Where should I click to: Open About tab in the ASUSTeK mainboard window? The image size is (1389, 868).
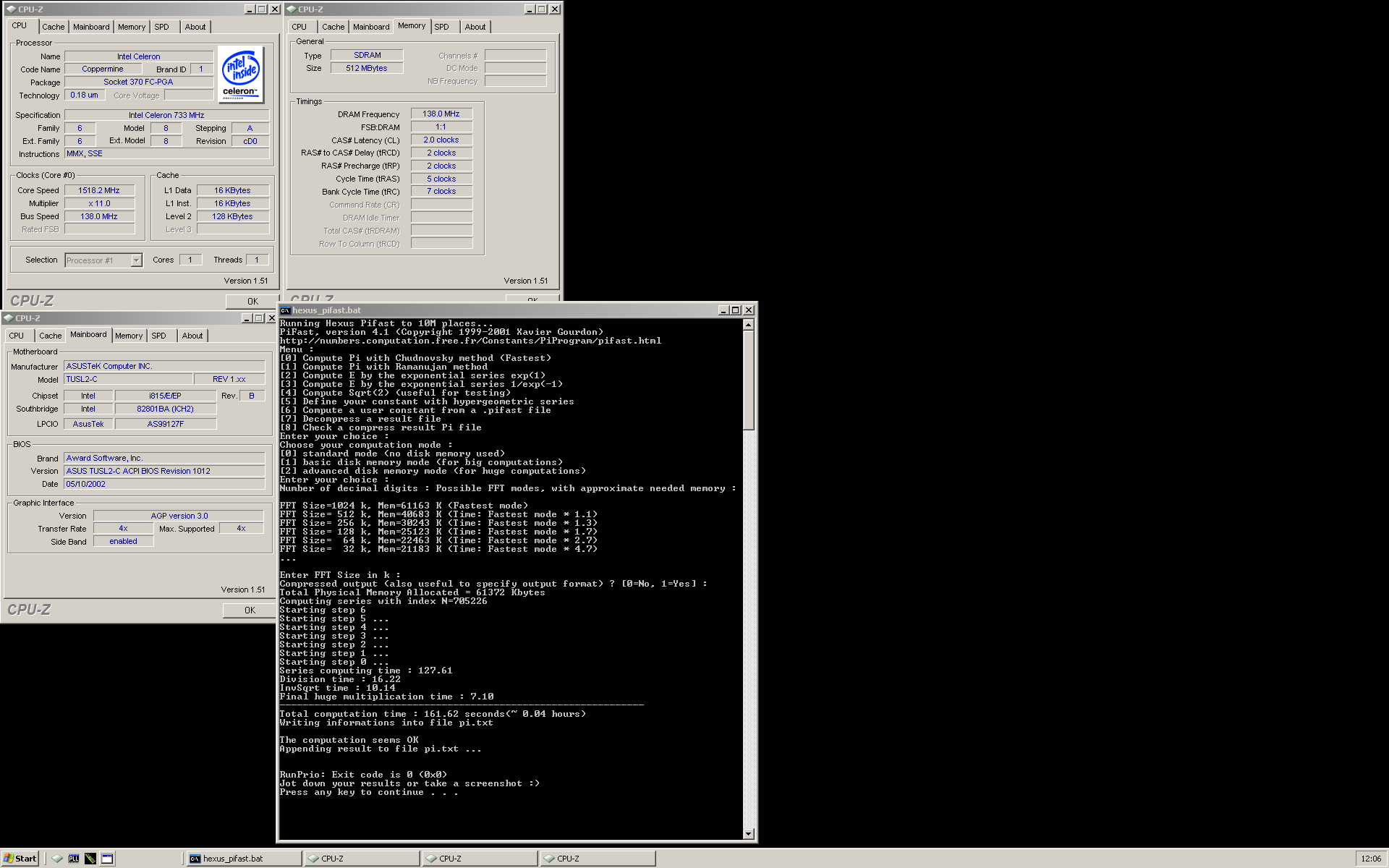coord(192,336)
